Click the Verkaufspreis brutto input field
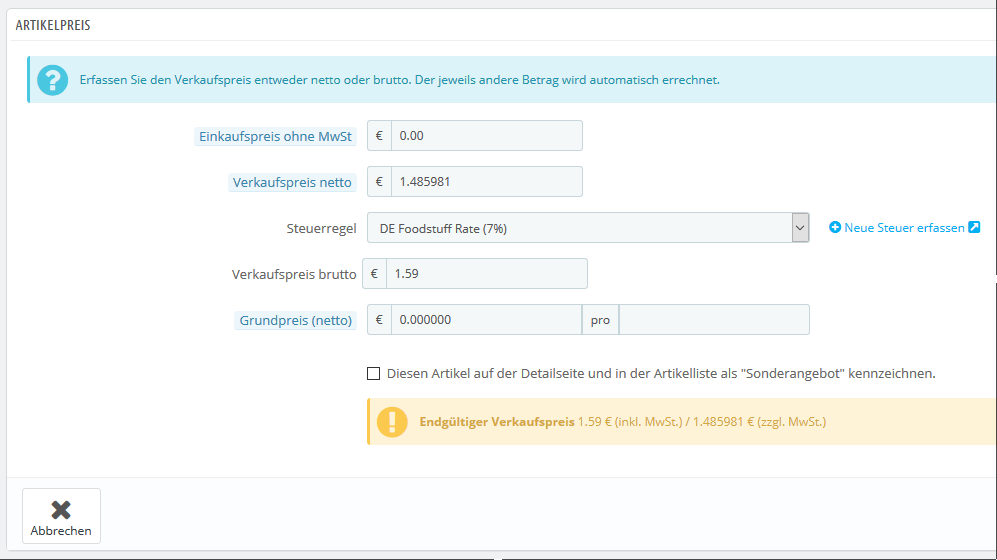Screen dimensions: 997x560 click(x=486, y=273)
